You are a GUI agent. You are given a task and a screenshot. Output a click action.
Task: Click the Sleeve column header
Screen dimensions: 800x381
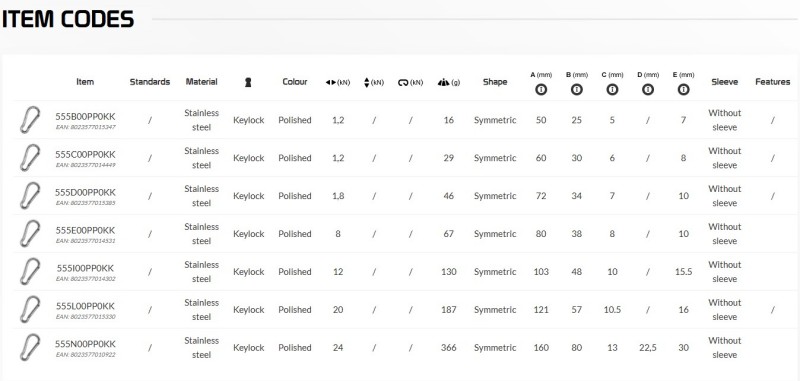[x=724, y=82]
